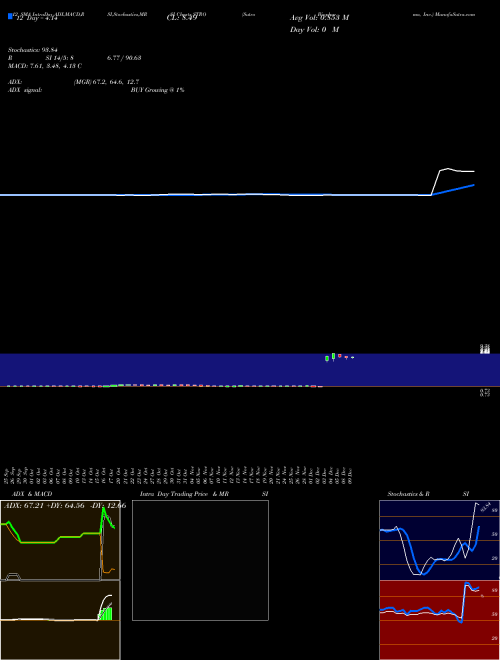
Task: Click the red candlestick after the green spike
Action: pyautogui.click(x=340, y=356)
